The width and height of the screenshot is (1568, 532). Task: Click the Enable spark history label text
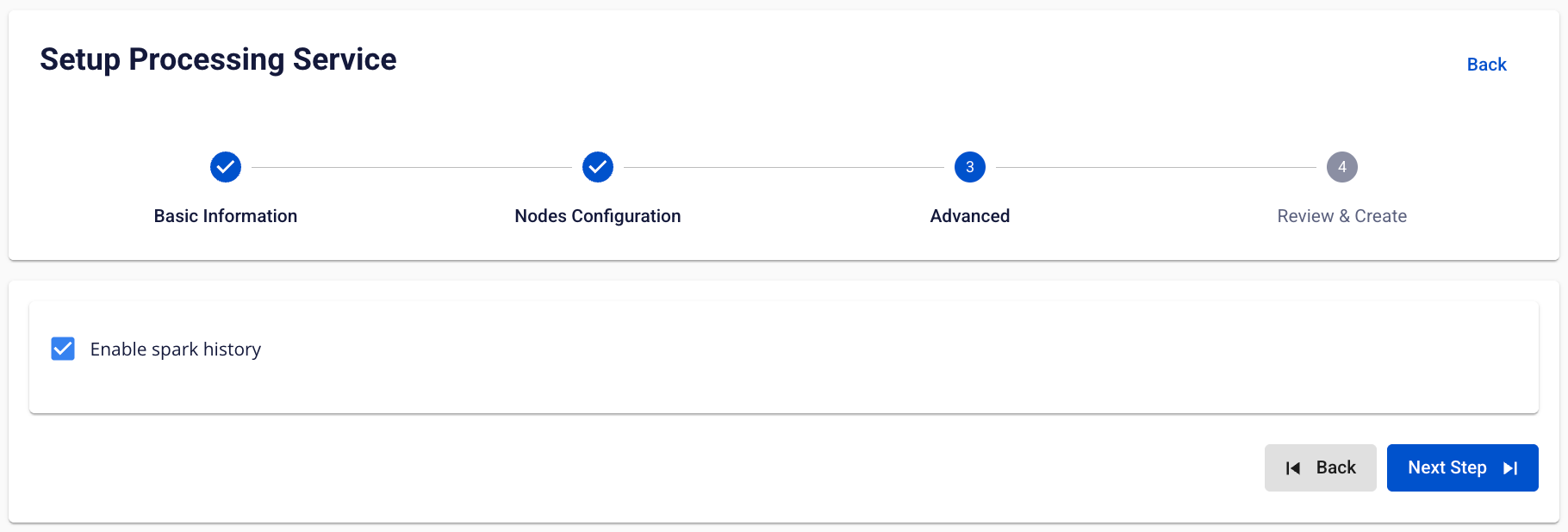coord(176,350)
